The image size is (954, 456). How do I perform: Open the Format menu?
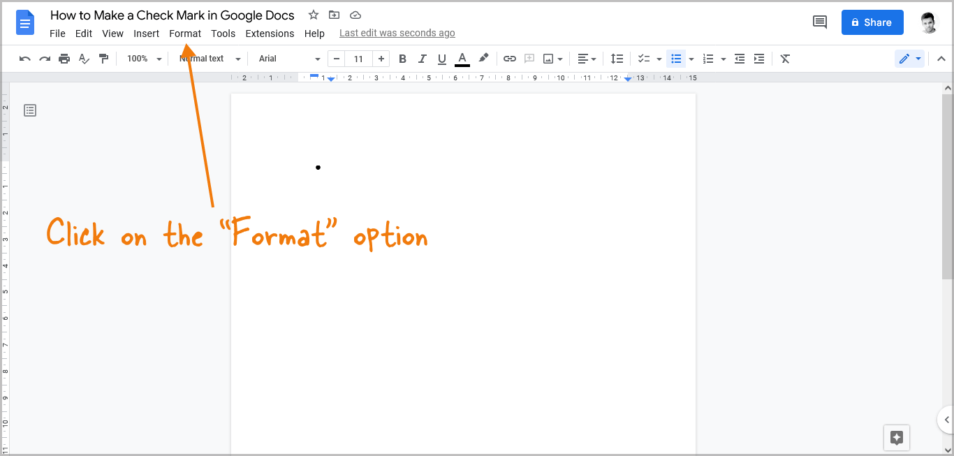pyautogui.click(x=185, y=33)
